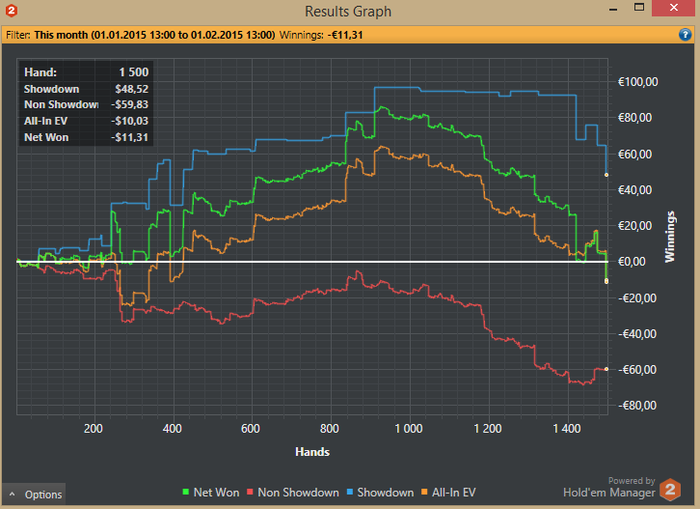Click the Non Showdown line endpoint marker
Image resolution: width=700 pixels, height=509 pixels.
(606, 369)
